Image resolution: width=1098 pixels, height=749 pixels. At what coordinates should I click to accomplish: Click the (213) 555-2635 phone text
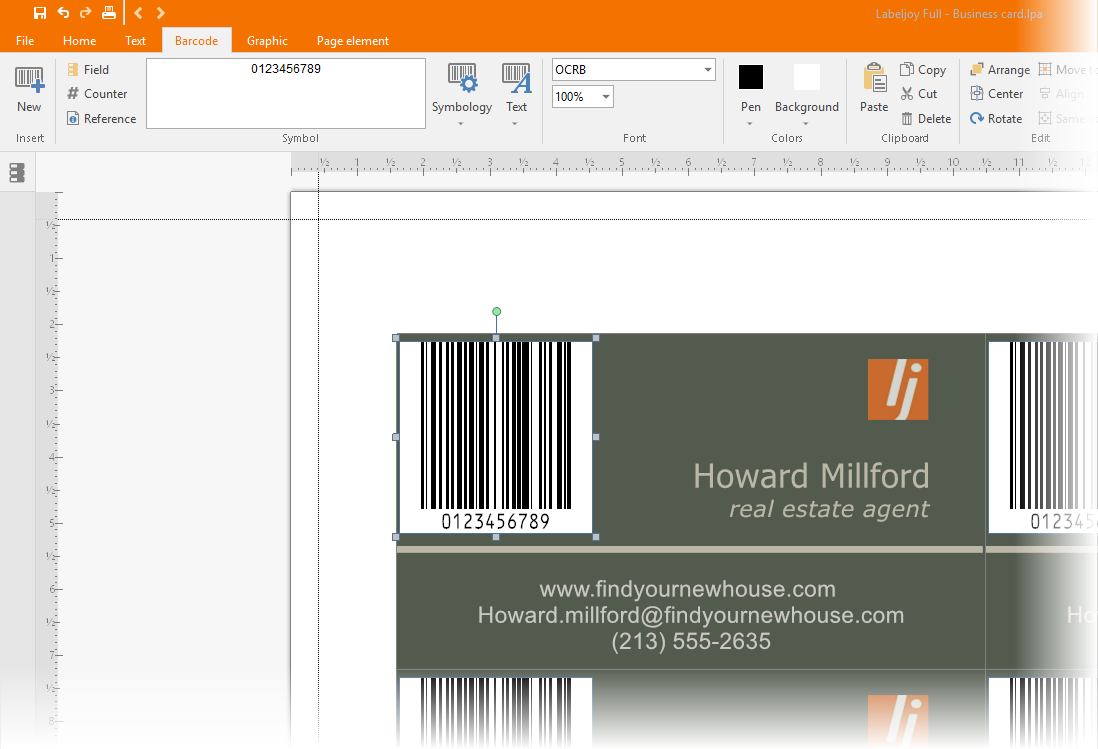691,641
